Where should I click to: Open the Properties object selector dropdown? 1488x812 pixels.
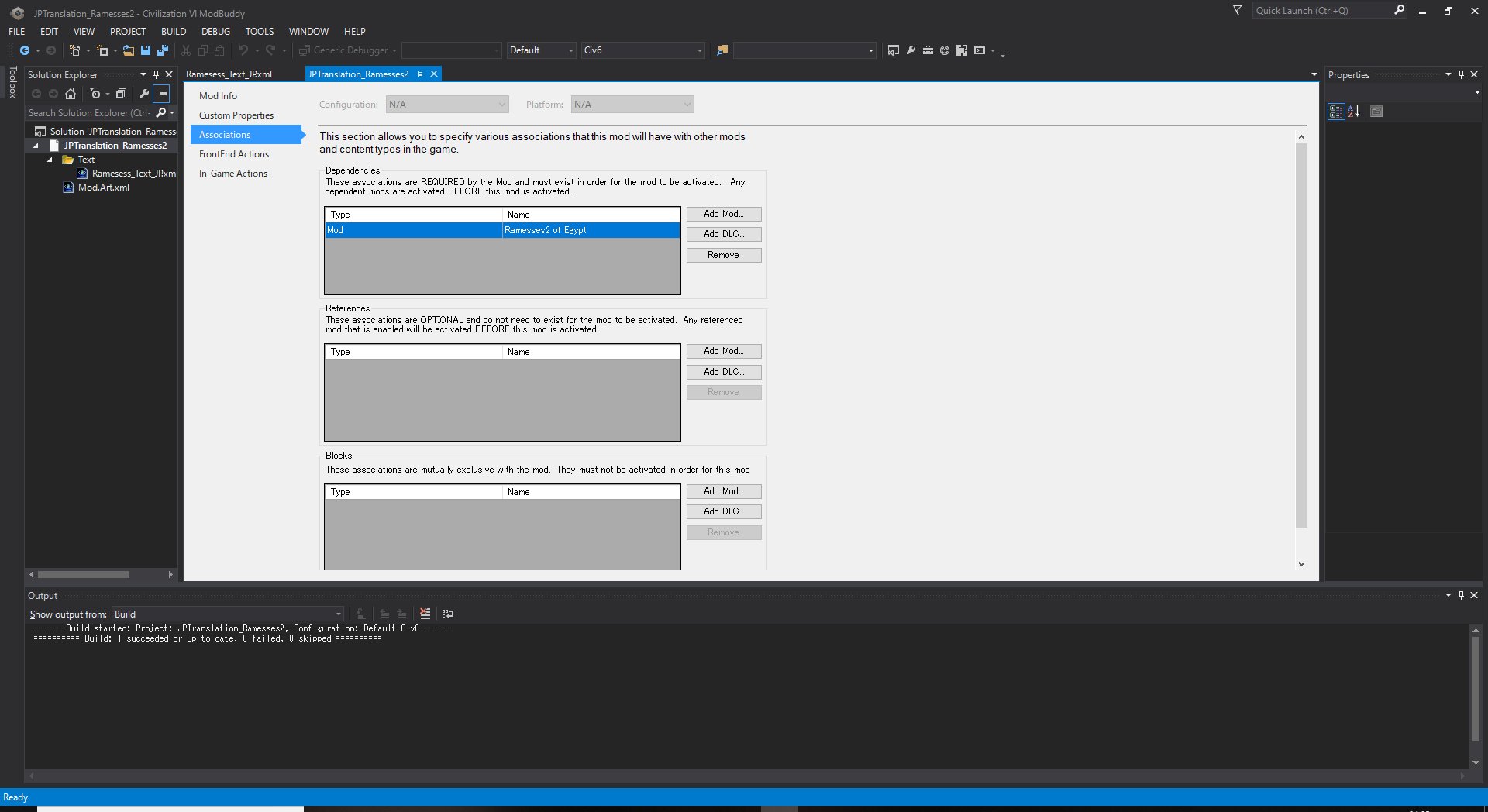pos(1477,93)
